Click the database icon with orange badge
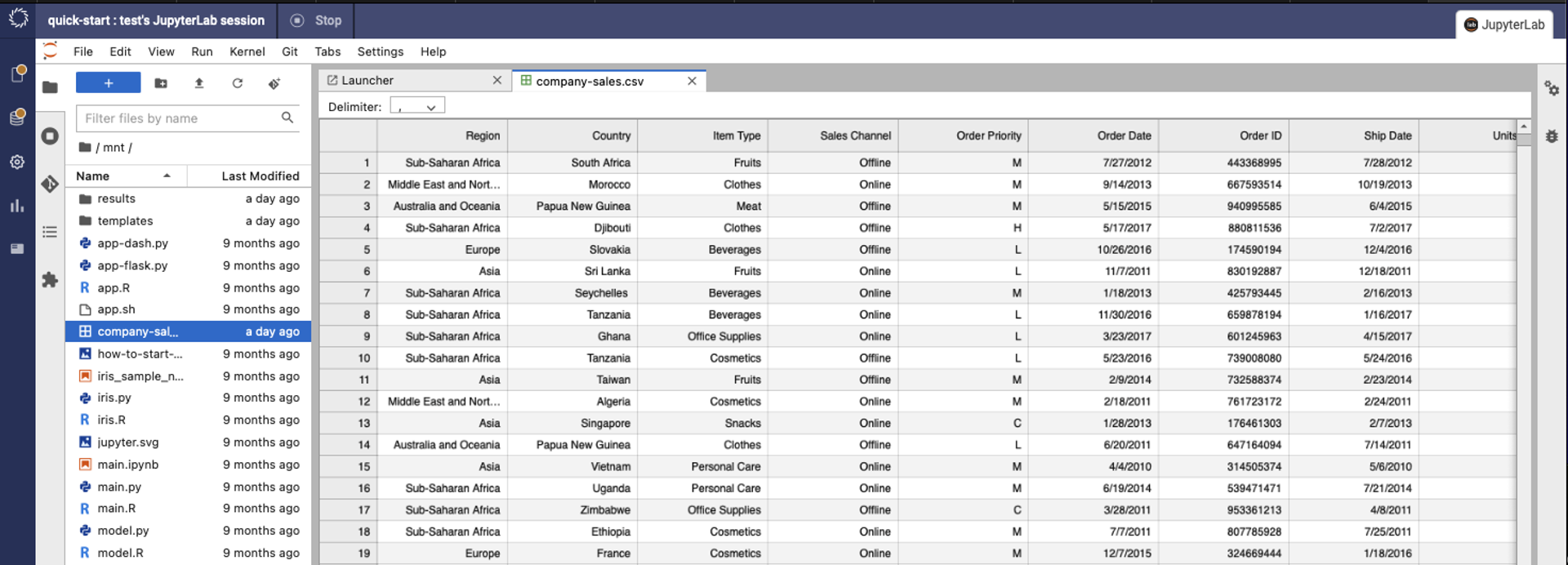Screen dimensions: 1568x565 click(17, 118)
